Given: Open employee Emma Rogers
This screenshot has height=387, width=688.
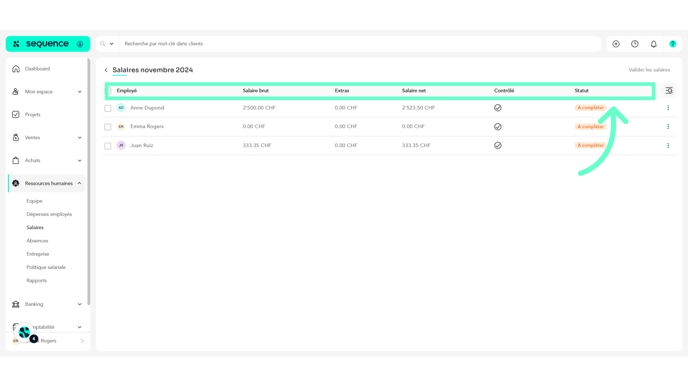Looking at the screenshot, I should [x=147, y=126].
